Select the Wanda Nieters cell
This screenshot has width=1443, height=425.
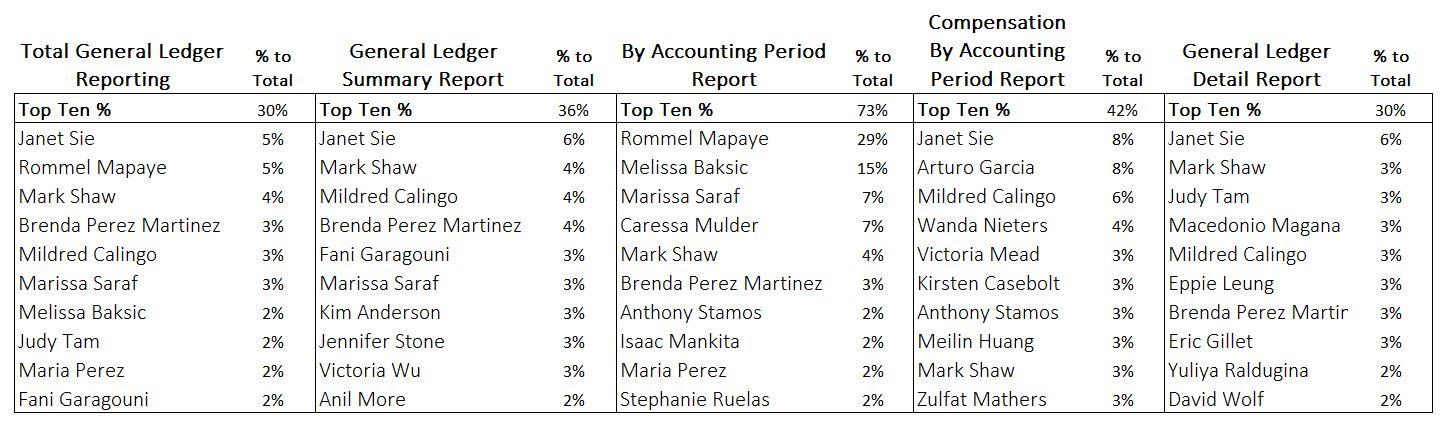coord(982,226)
